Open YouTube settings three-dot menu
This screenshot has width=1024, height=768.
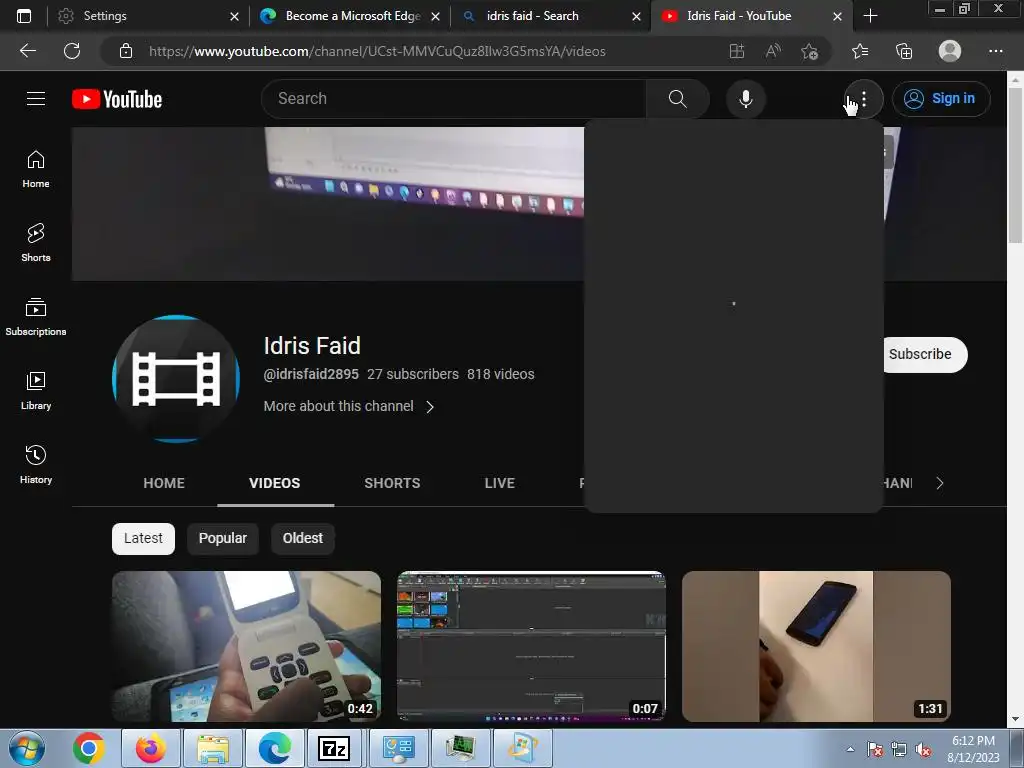(863, 99)
